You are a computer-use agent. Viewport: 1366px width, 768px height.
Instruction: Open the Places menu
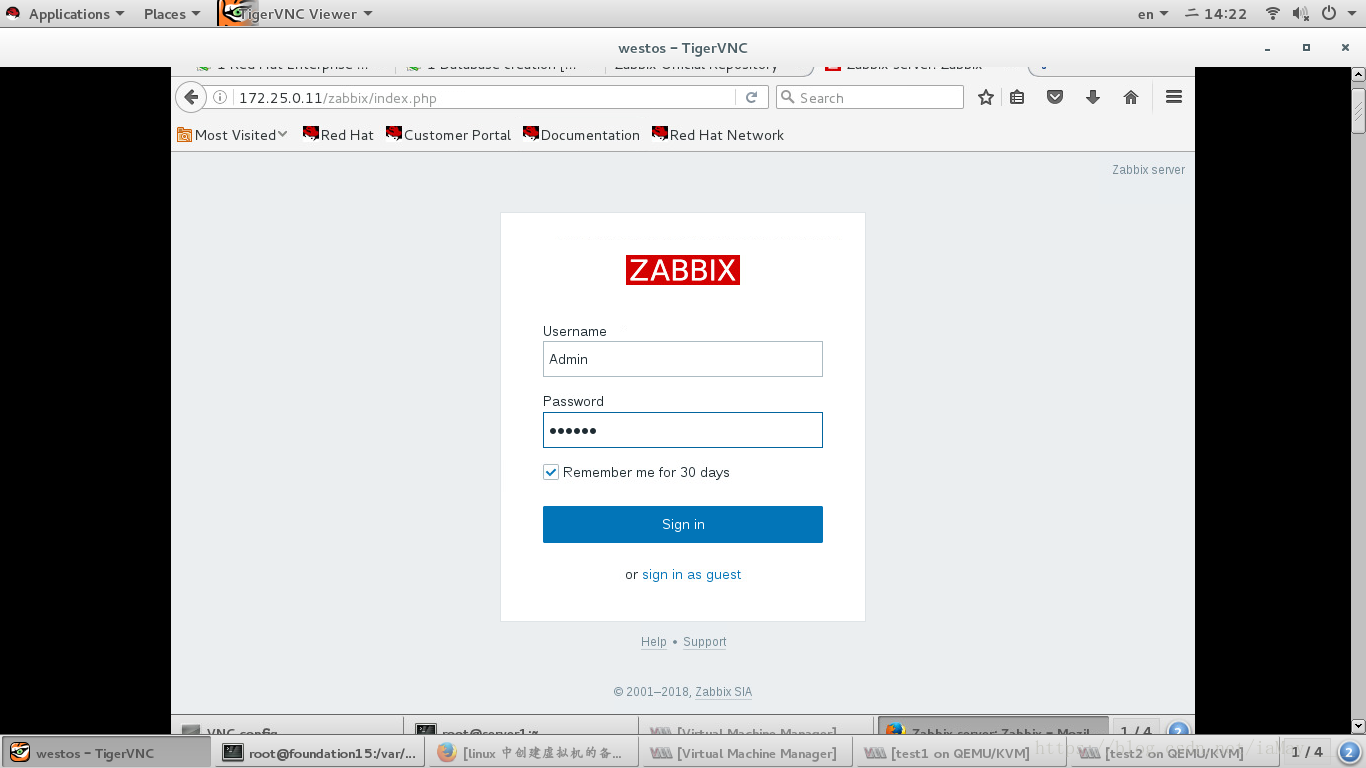tap(172, 14)
